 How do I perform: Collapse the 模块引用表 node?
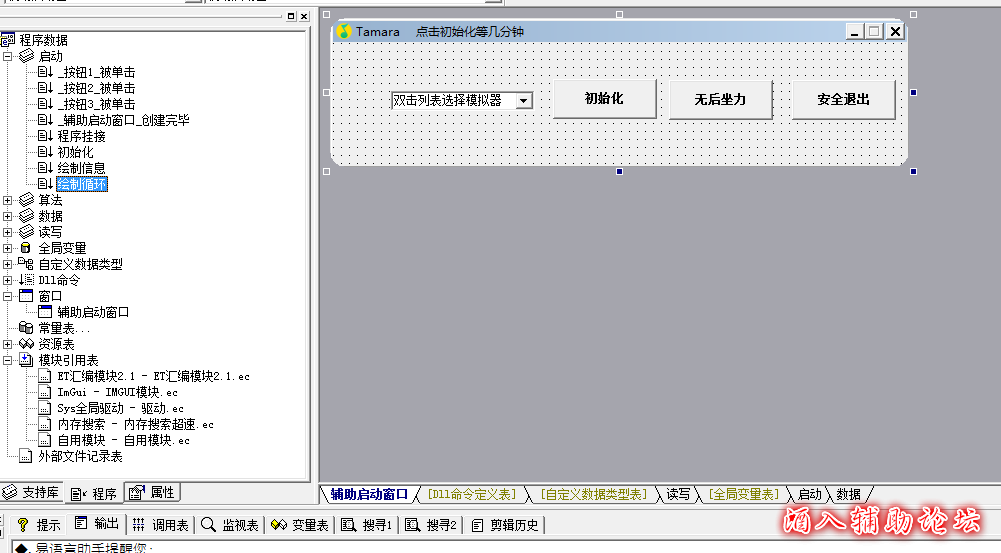click(x=8, y=360)
